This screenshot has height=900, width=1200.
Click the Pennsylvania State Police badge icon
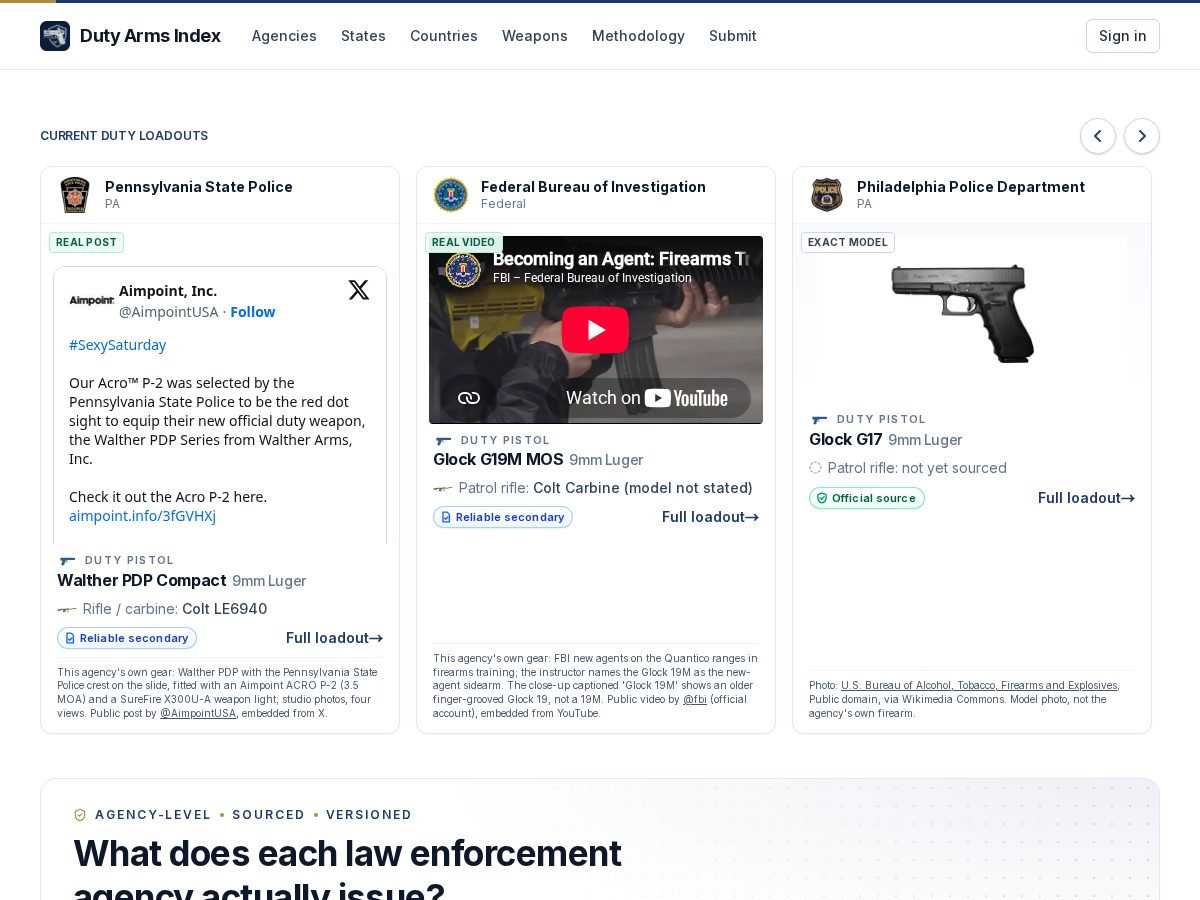pos(75,195)
